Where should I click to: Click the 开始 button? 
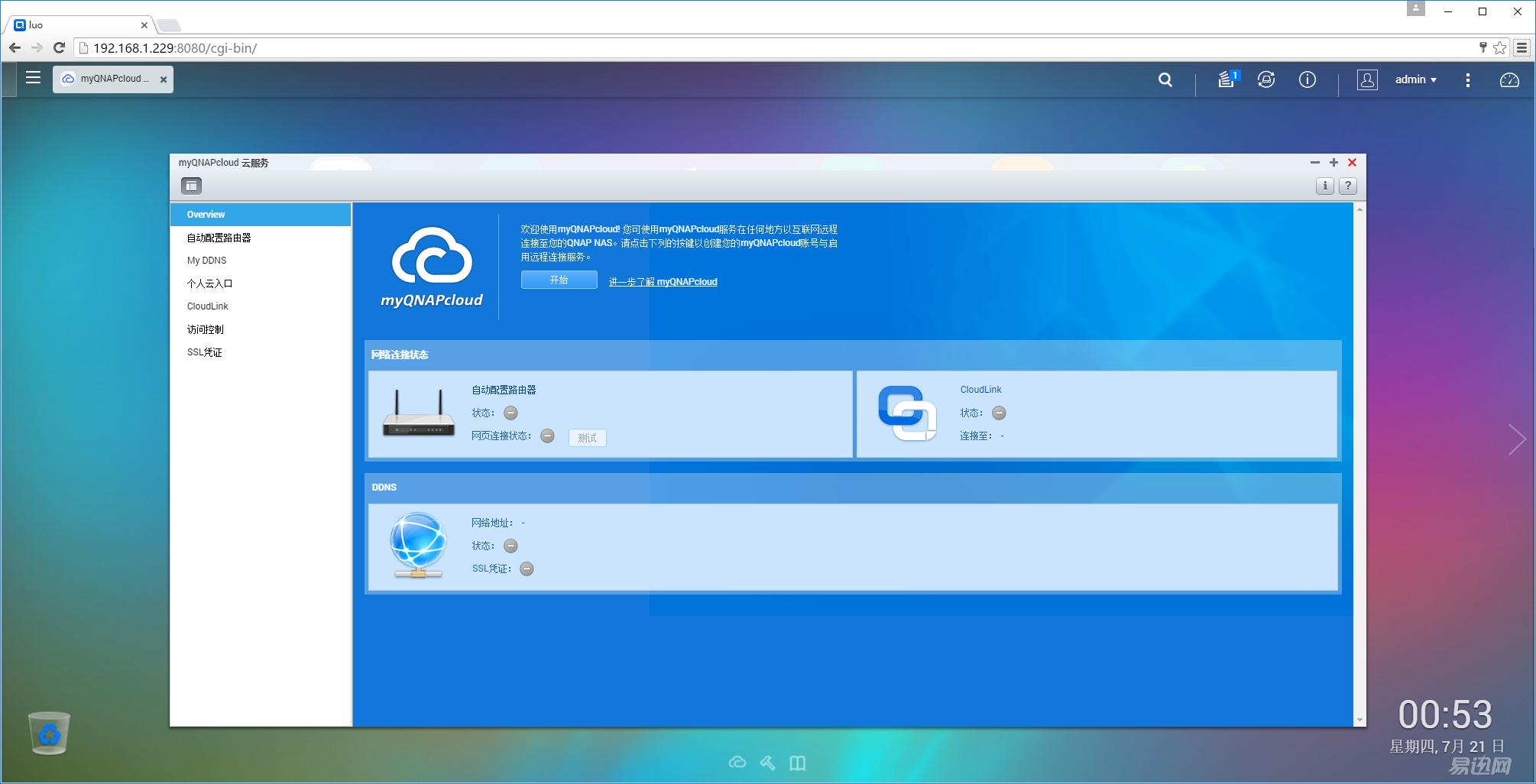tap(559, 280)
